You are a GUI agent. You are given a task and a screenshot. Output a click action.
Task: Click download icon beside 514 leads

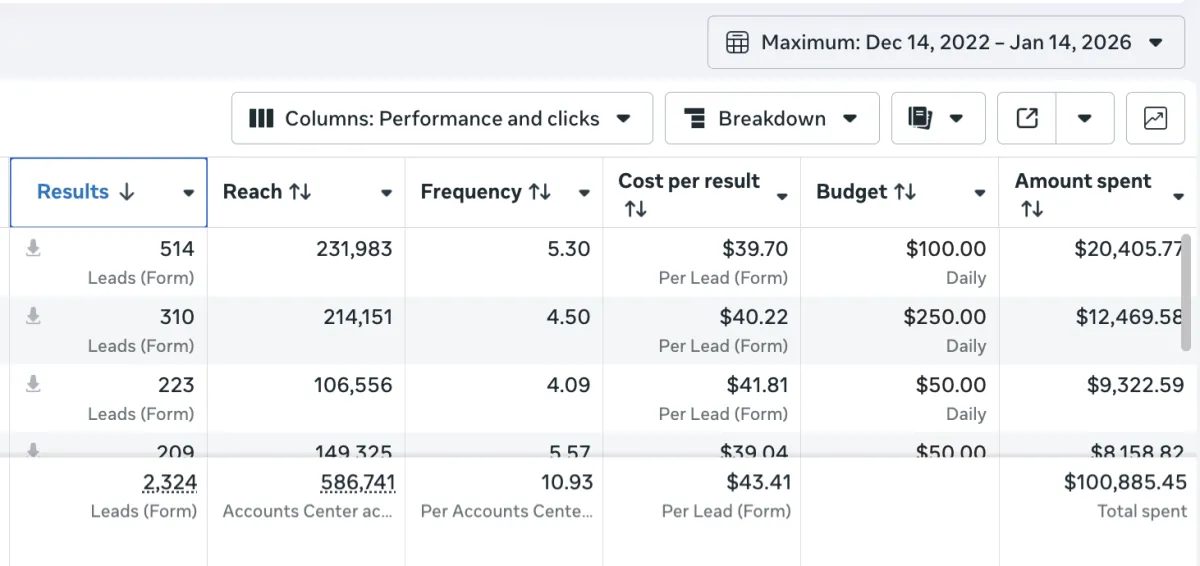[33, 249]
